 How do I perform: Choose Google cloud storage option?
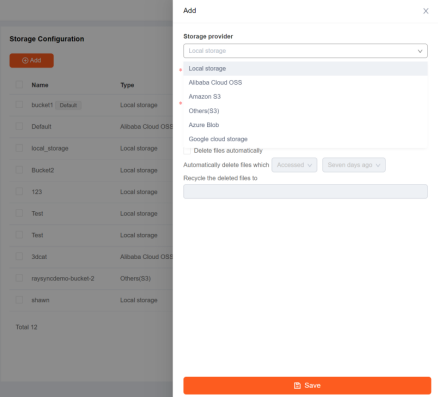click(x=305, y=139)
